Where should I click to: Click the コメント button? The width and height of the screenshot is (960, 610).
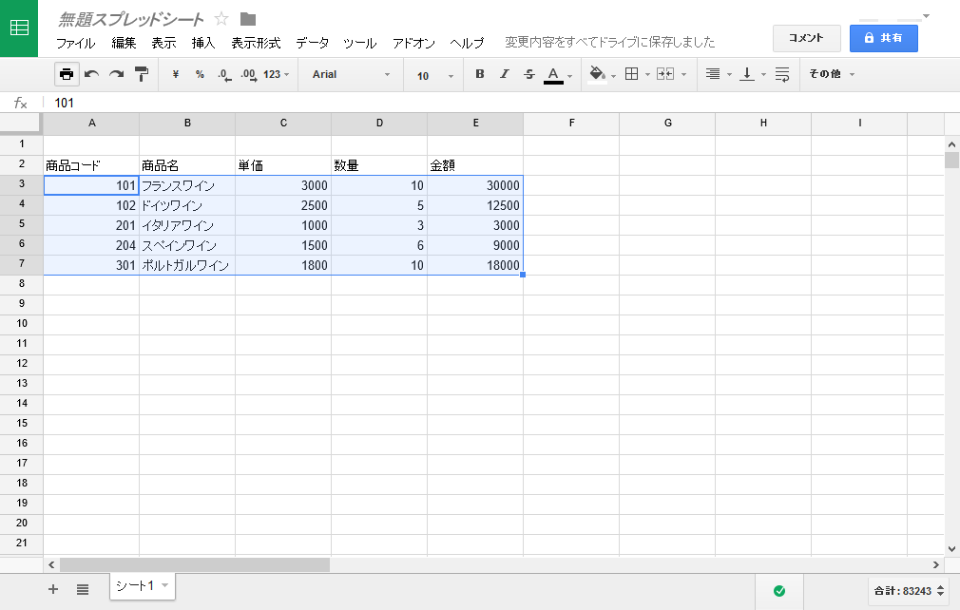click(806, 38)
